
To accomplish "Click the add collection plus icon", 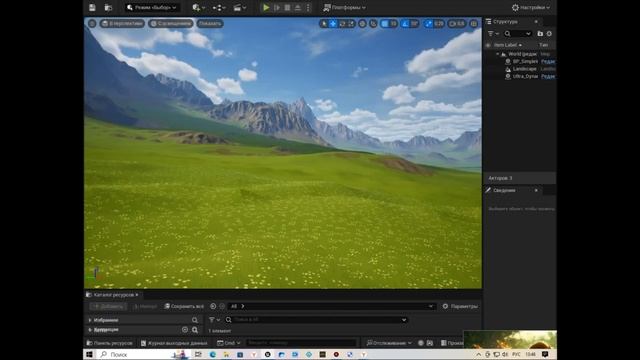I will coord(185,330).
